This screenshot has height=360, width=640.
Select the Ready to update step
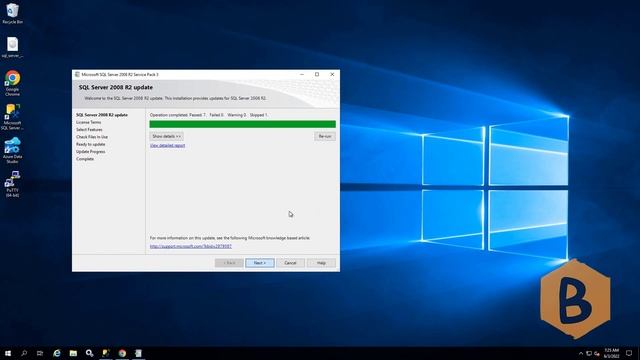(91, 144)
